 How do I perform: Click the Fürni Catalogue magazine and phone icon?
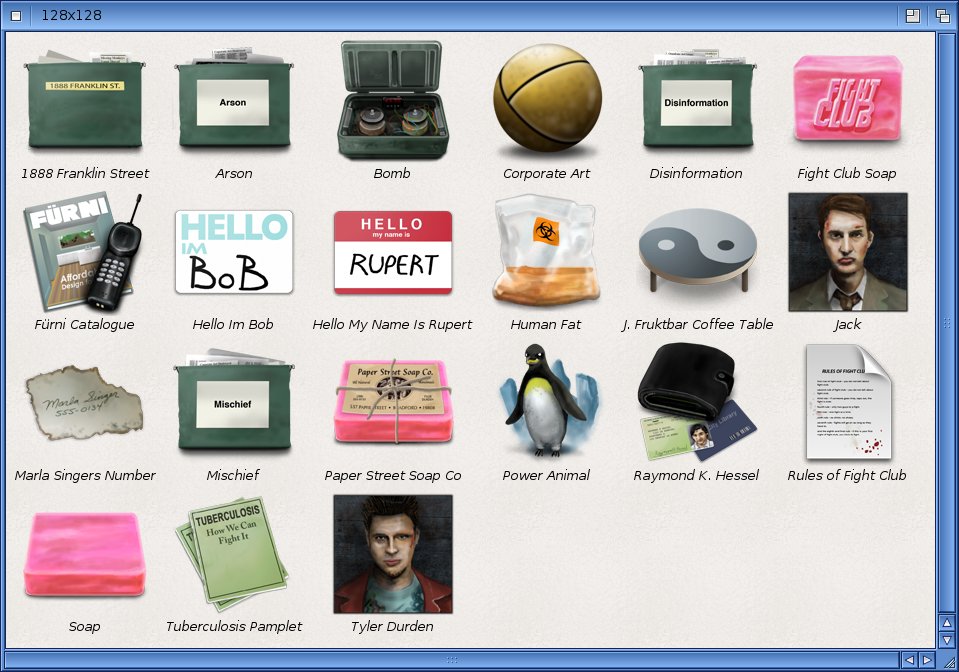tap(83, 252)
